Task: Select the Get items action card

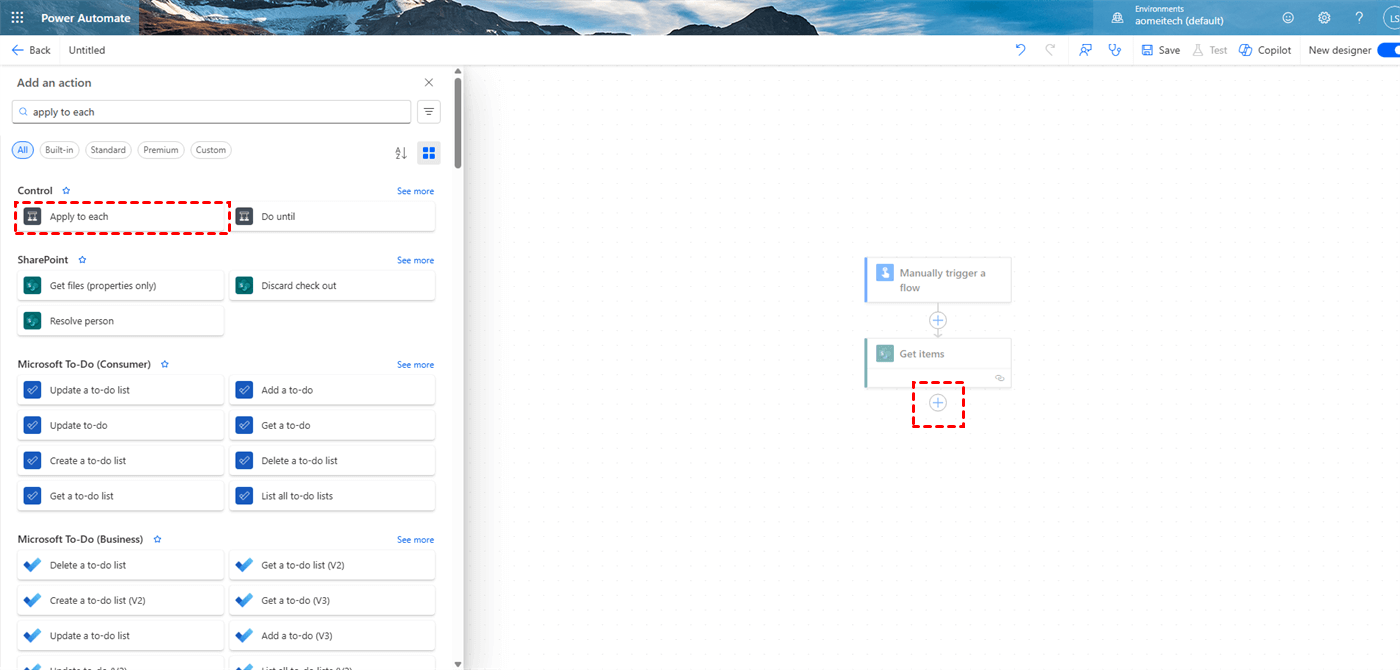Action: click(x=938, y=362)
